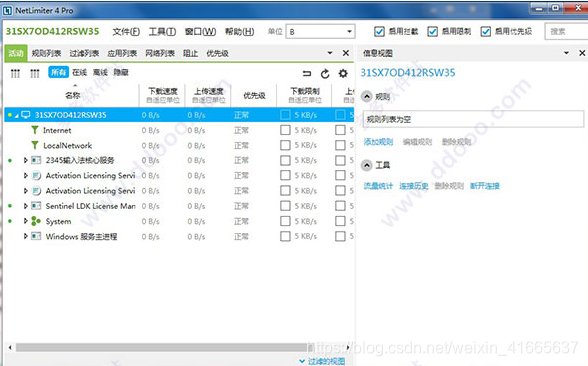Toggle the 启用拦截 checkbox

pyautogui.click(x=379, y=32)
